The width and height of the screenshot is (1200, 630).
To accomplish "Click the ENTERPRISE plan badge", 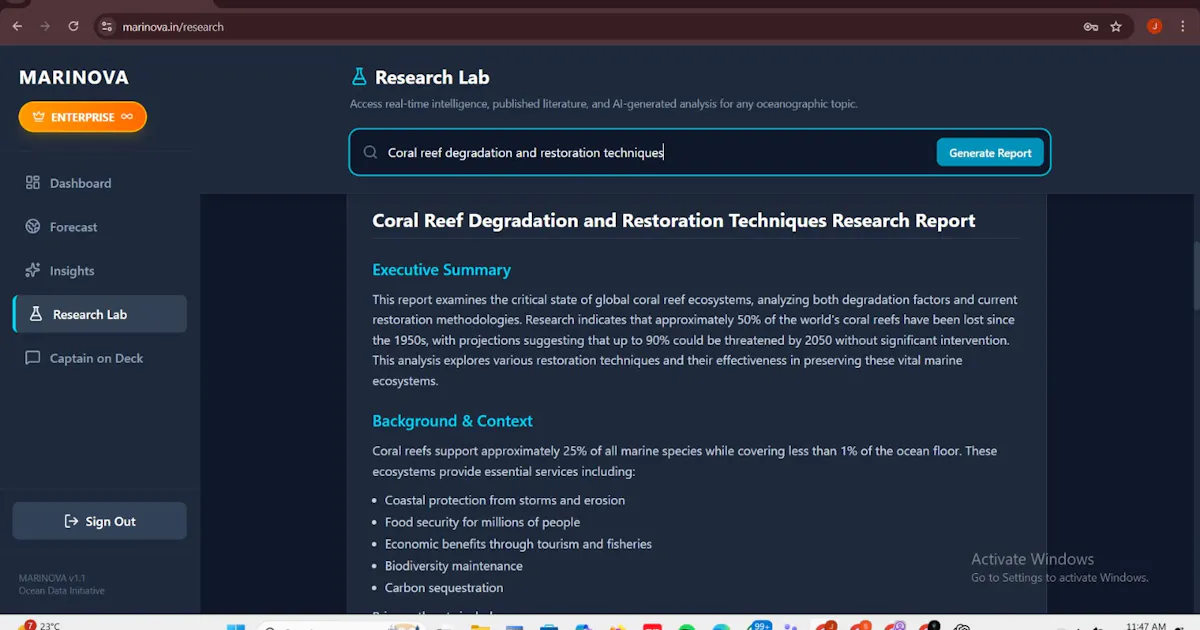I will [x=83, y=117].
